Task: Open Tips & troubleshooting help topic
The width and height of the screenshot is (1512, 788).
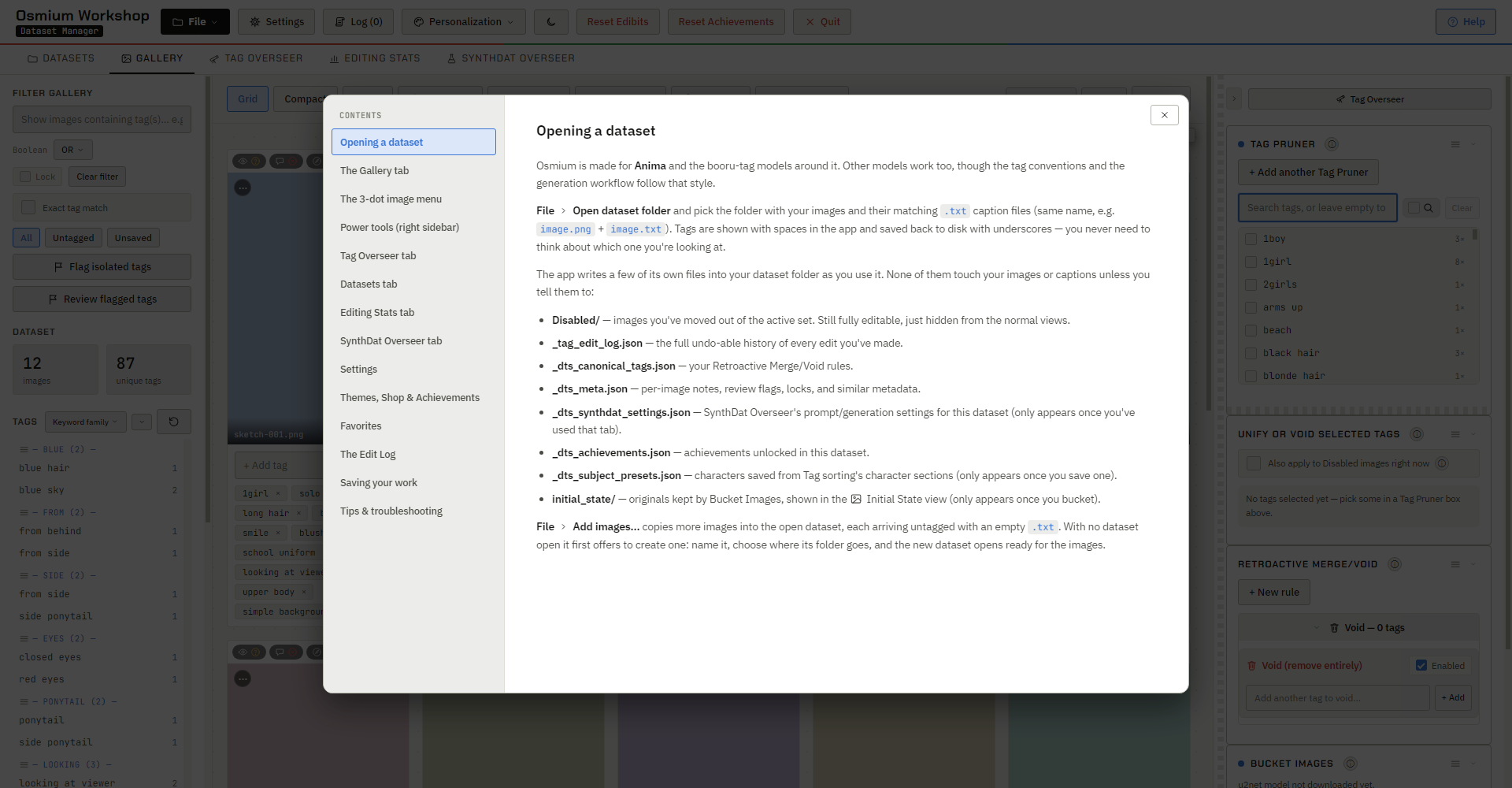Action: pyautogui.click(x=413, y=511)
